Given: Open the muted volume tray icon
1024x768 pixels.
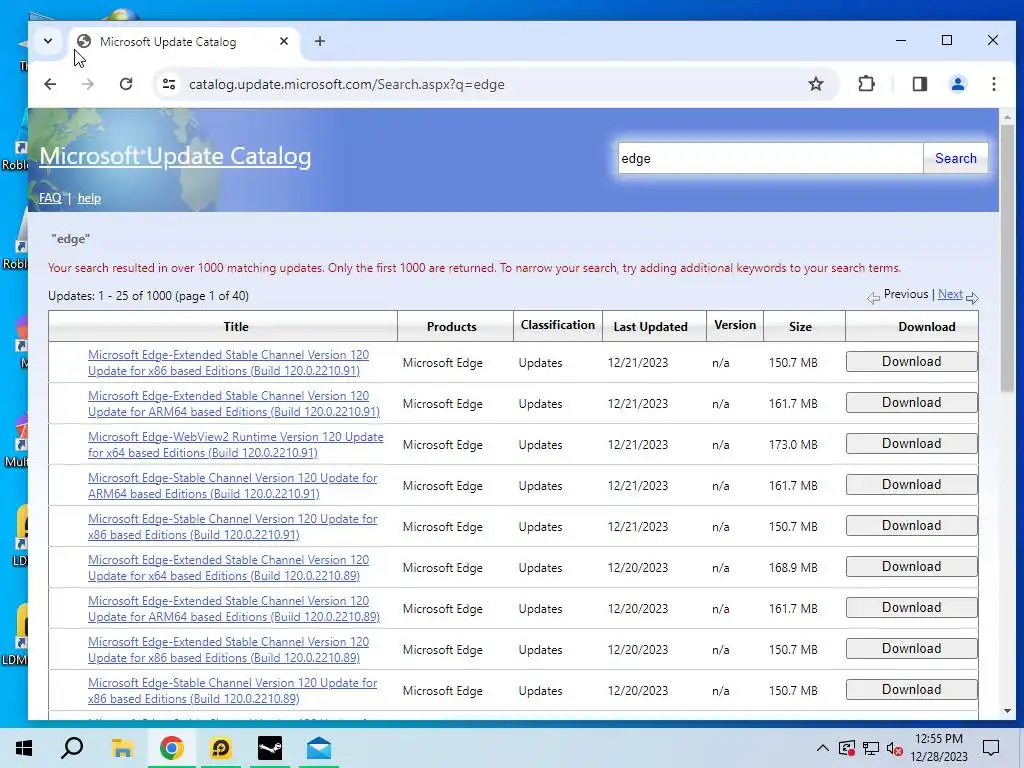Looking at the screenshot, I should [x=894, y=749].
